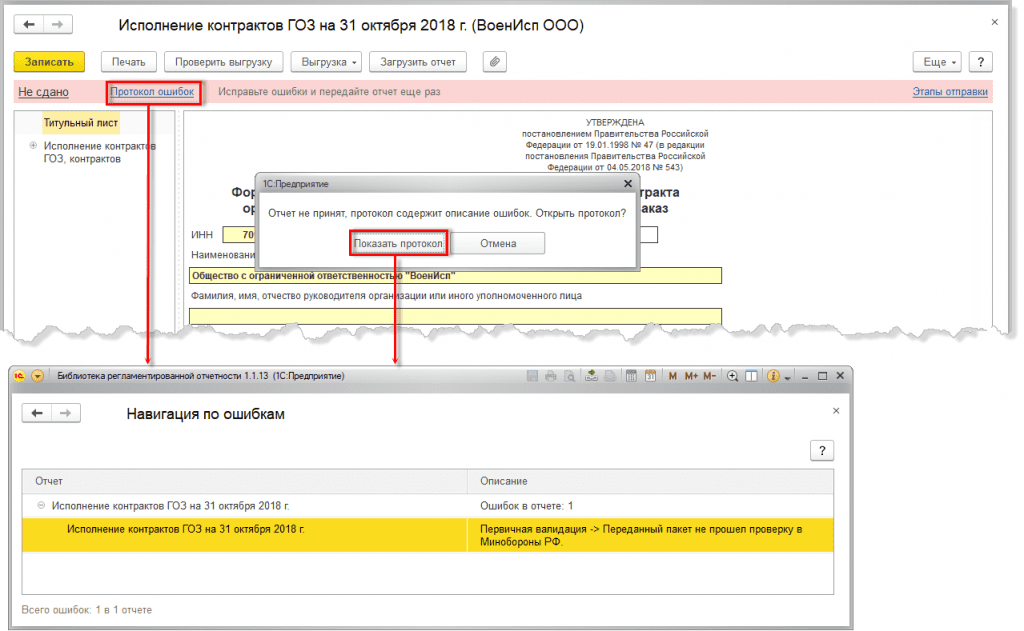Open the Протокол ошибок link
The image size is (1024, 631).
pyautogui.click(x=152, y=92)
